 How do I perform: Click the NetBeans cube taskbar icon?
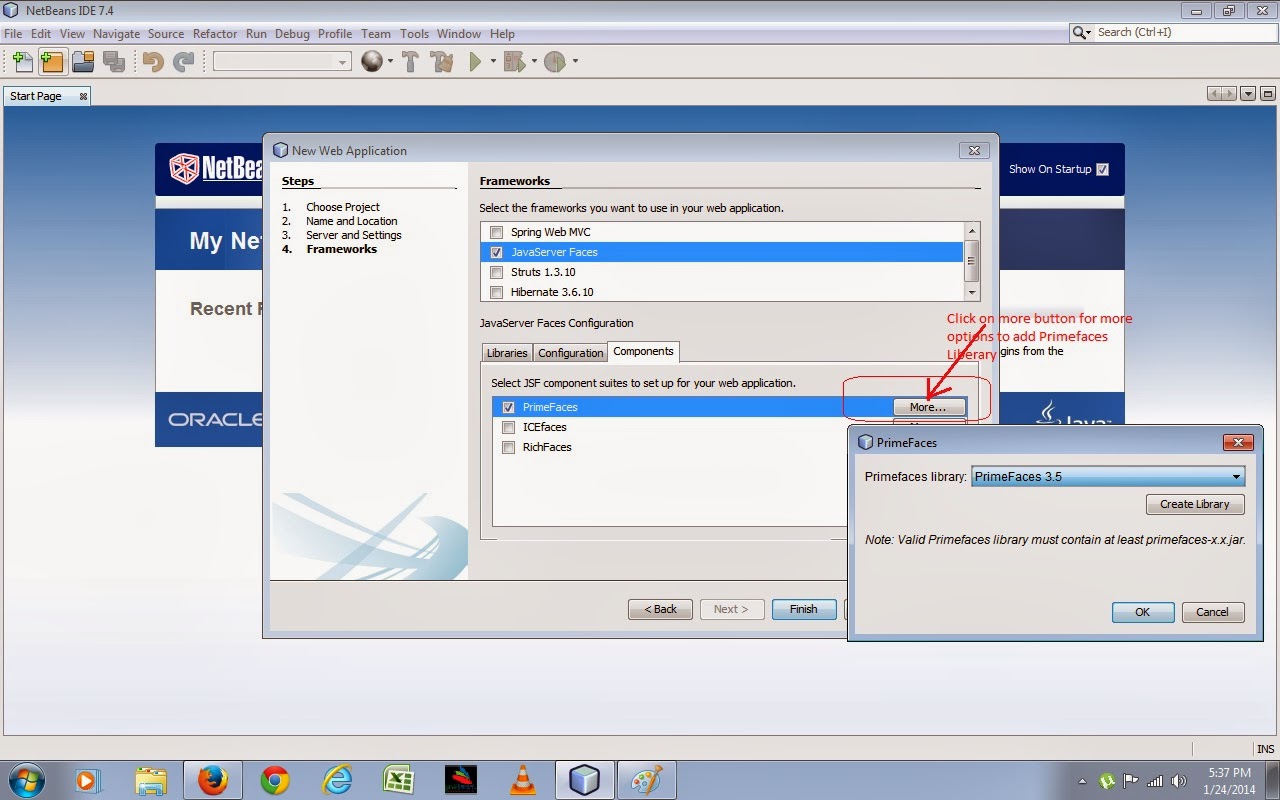coord(584,780)
